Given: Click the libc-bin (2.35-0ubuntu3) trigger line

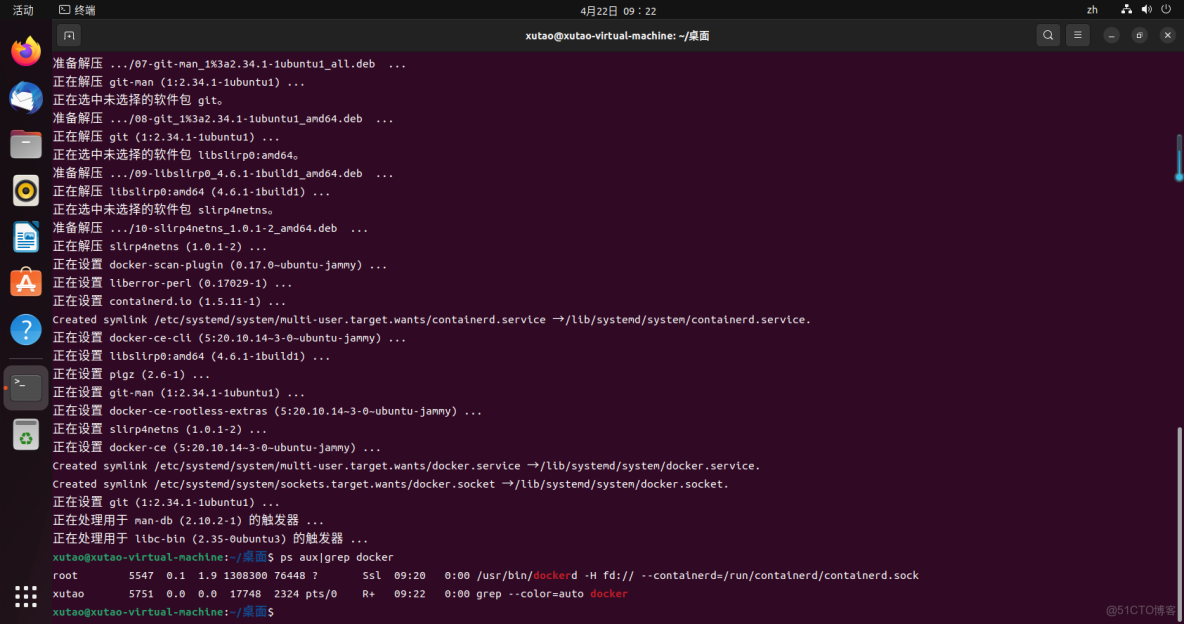Looking at the screenshot, I should (x=211, y=539).
